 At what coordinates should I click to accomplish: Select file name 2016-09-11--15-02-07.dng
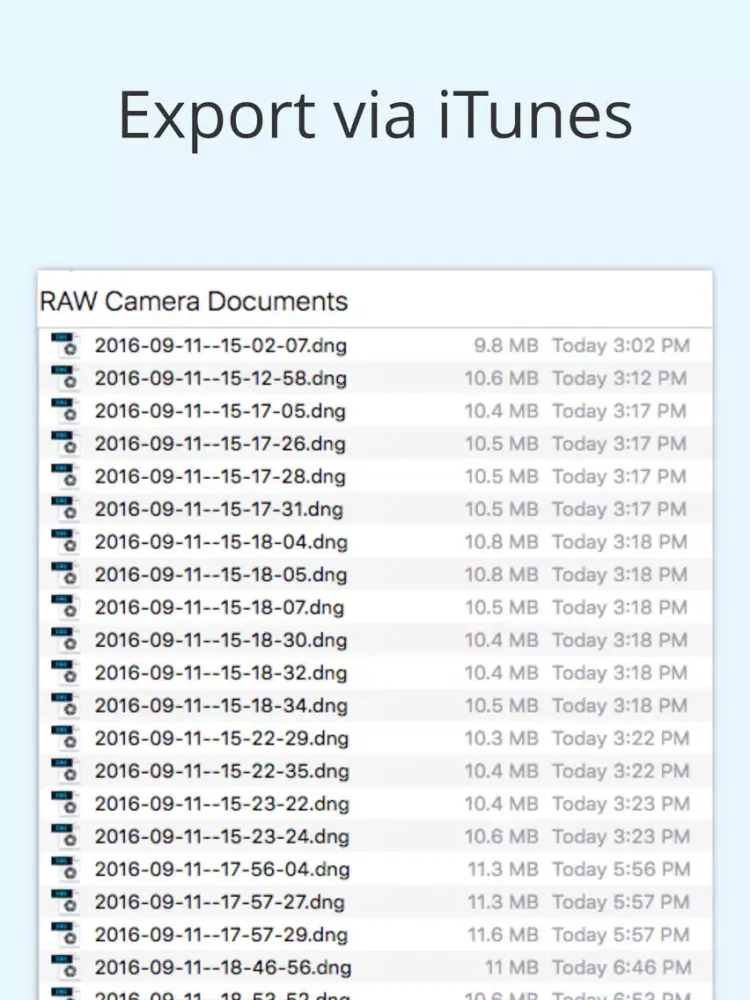[221, 346]
